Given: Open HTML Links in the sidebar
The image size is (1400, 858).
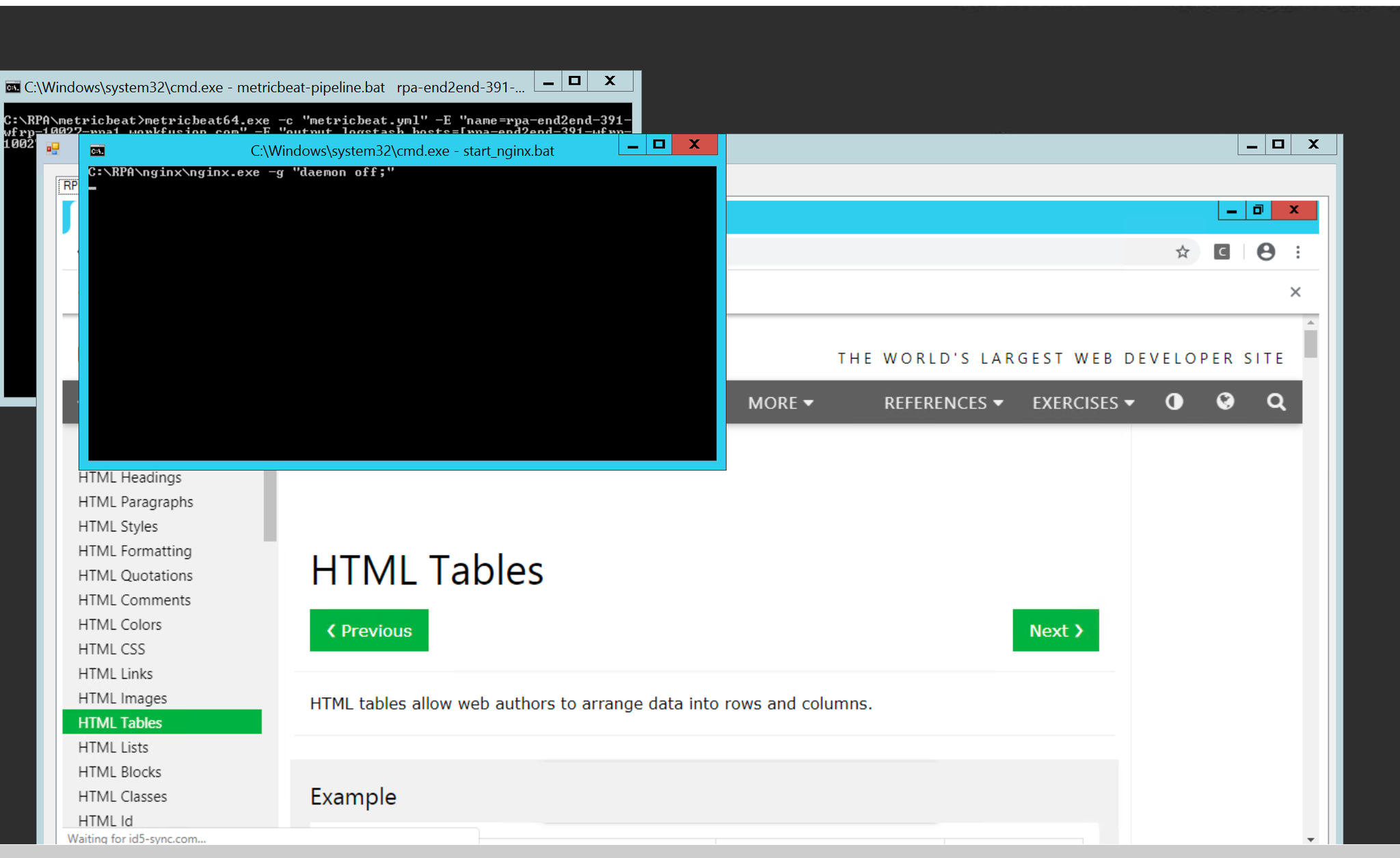Looking at the screenshot, I should point(116,674).
